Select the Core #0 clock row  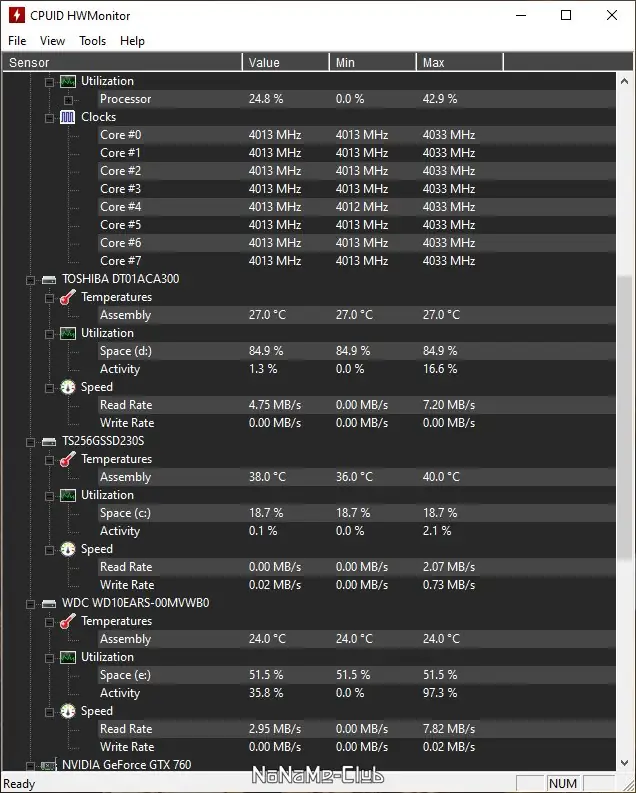point(120,135)
